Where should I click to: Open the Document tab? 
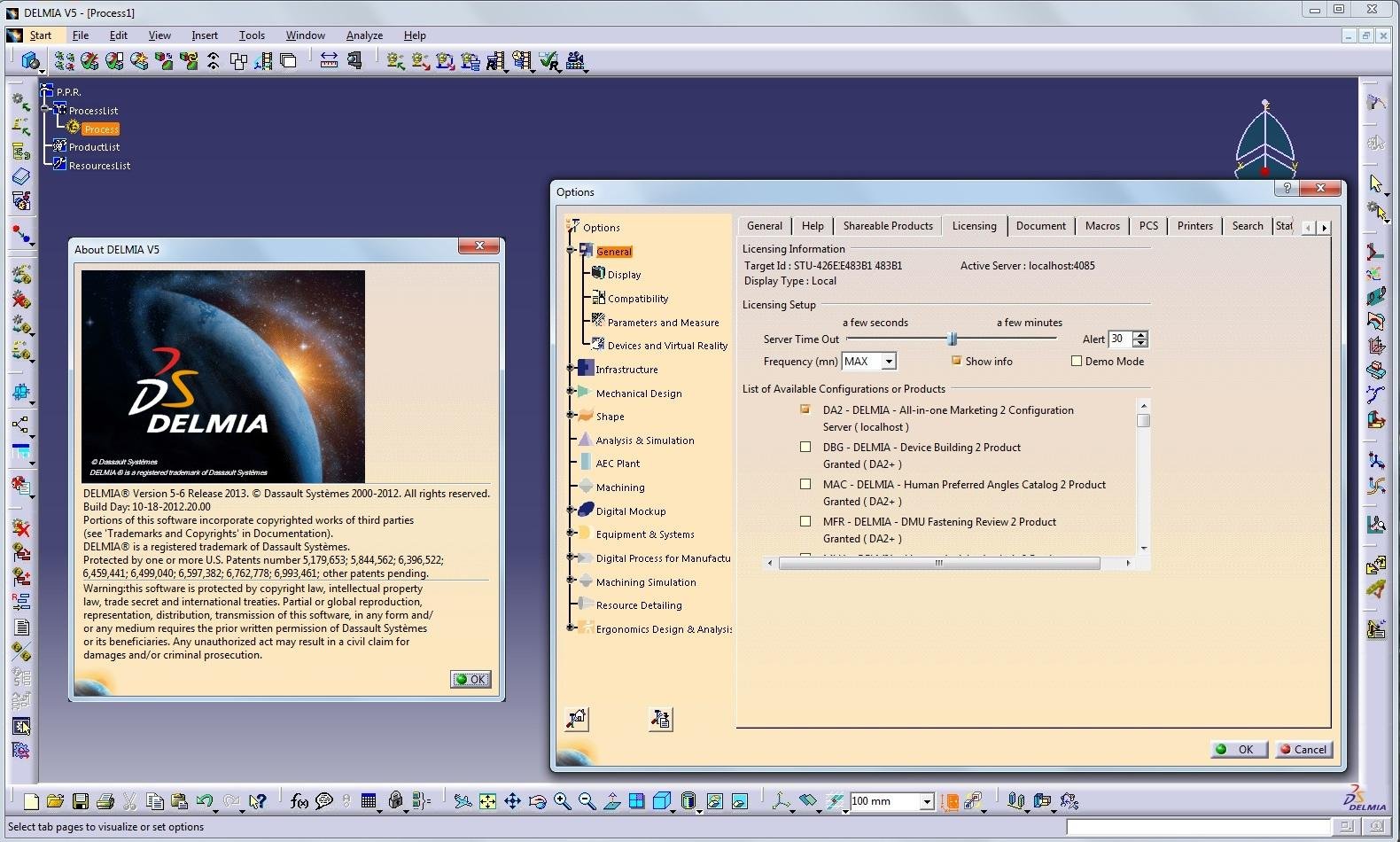[1041, 226]
